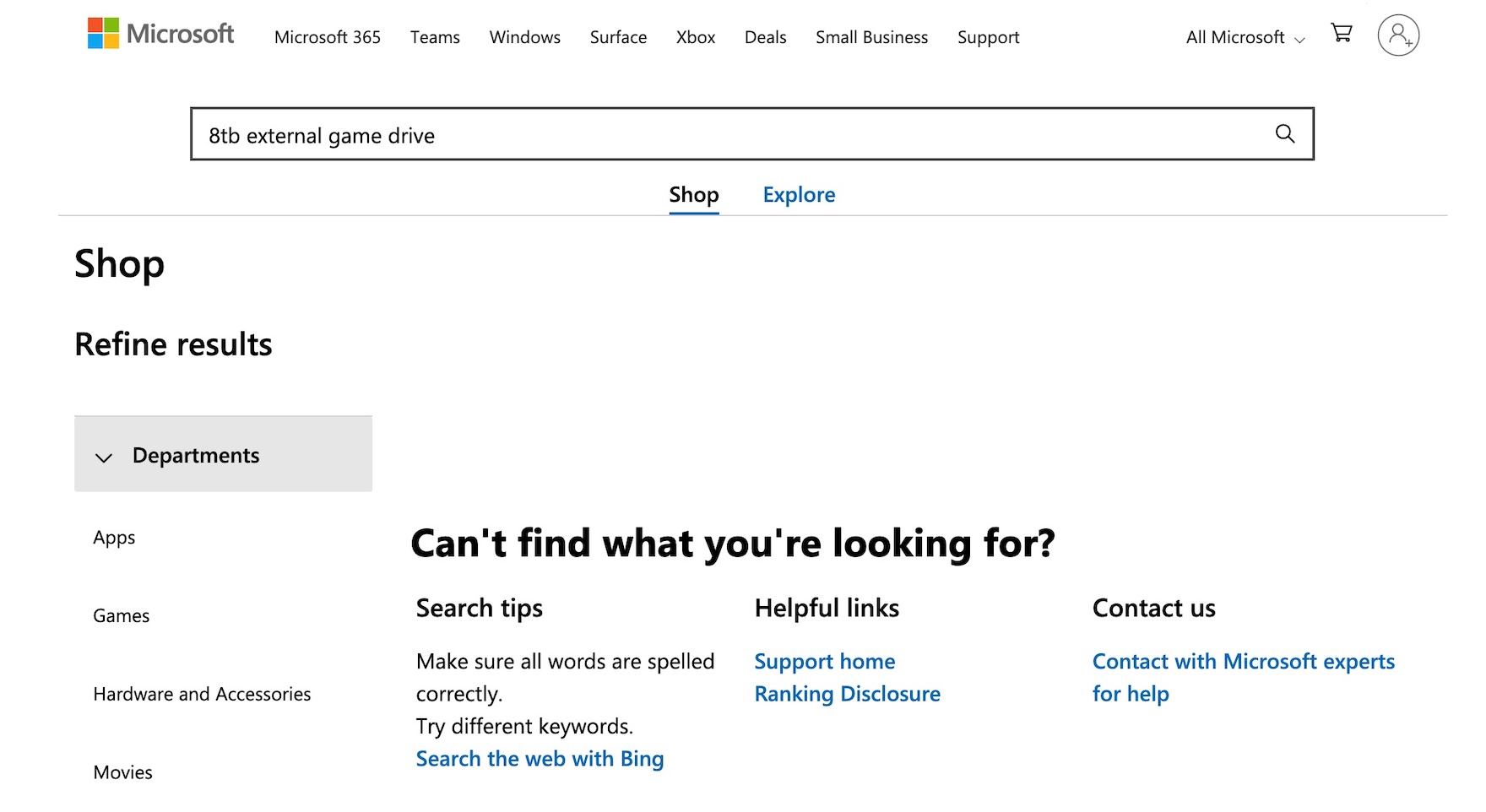Open the Windows navigation link
Image resolution: width=1486 pixels, height=812 pixels.
point(524,37)
